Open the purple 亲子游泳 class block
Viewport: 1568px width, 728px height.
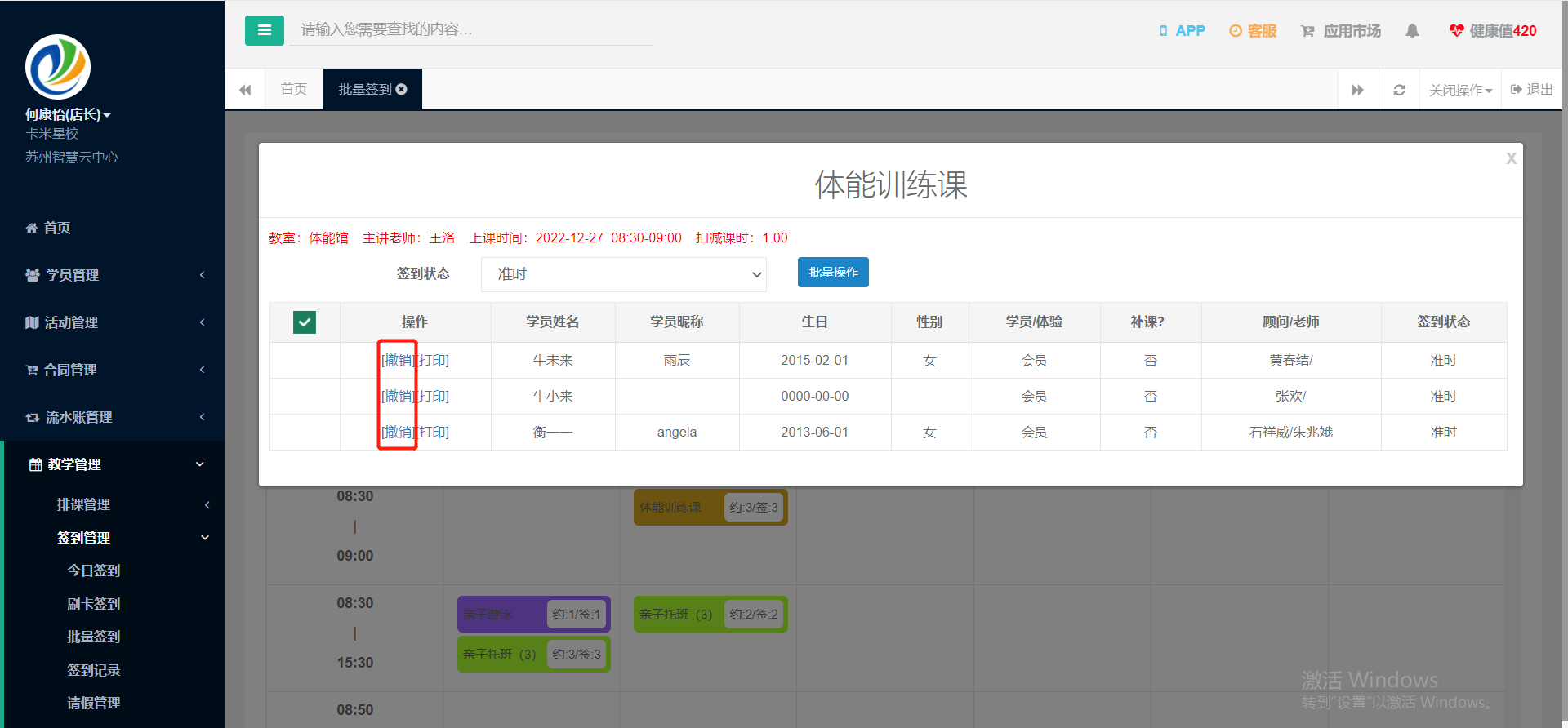pyautogui.click(x=534, y=614)
